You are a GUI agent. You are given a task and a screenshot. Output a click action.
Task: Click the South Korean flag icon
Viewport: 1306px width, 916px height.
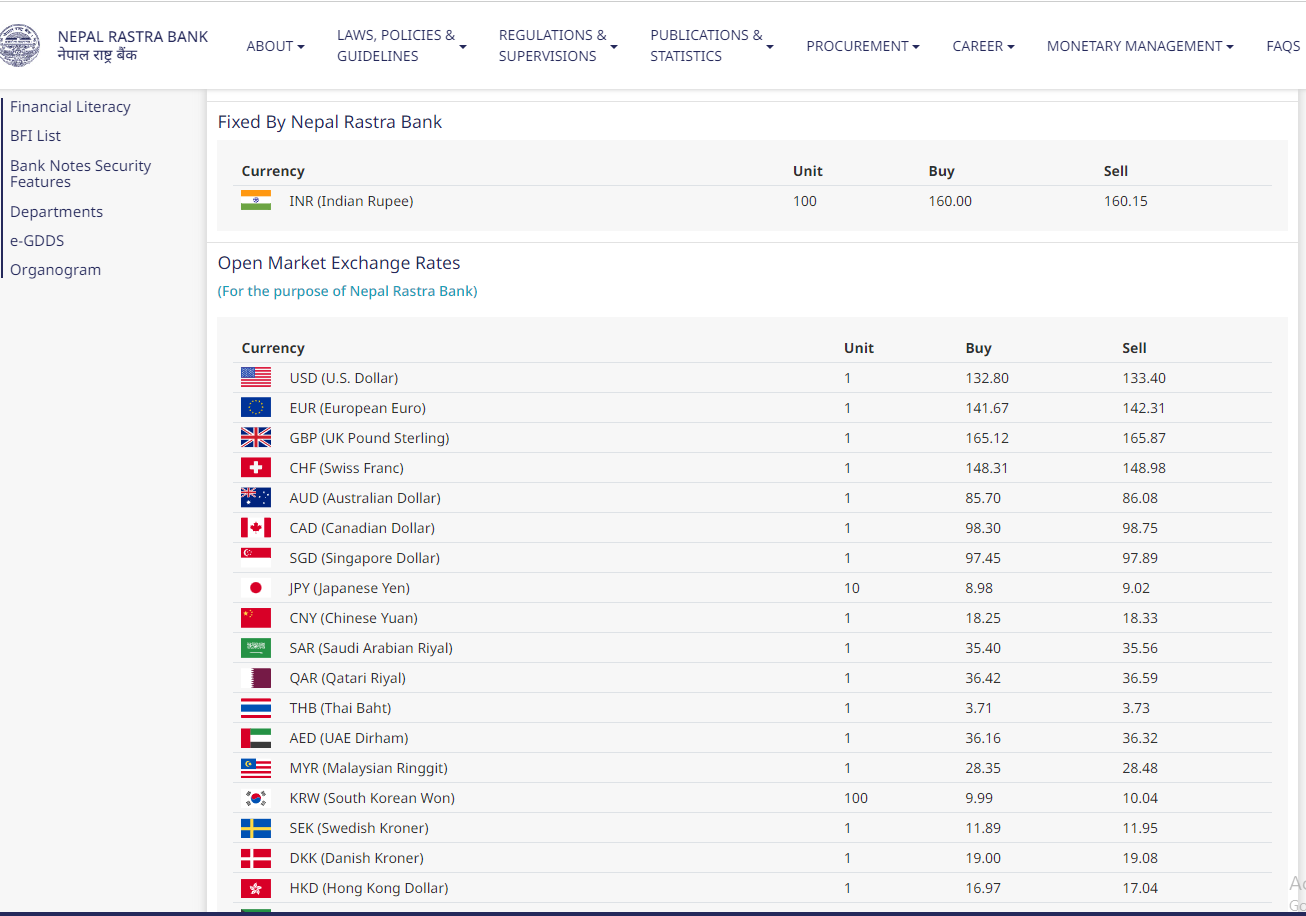coord(256,798)
